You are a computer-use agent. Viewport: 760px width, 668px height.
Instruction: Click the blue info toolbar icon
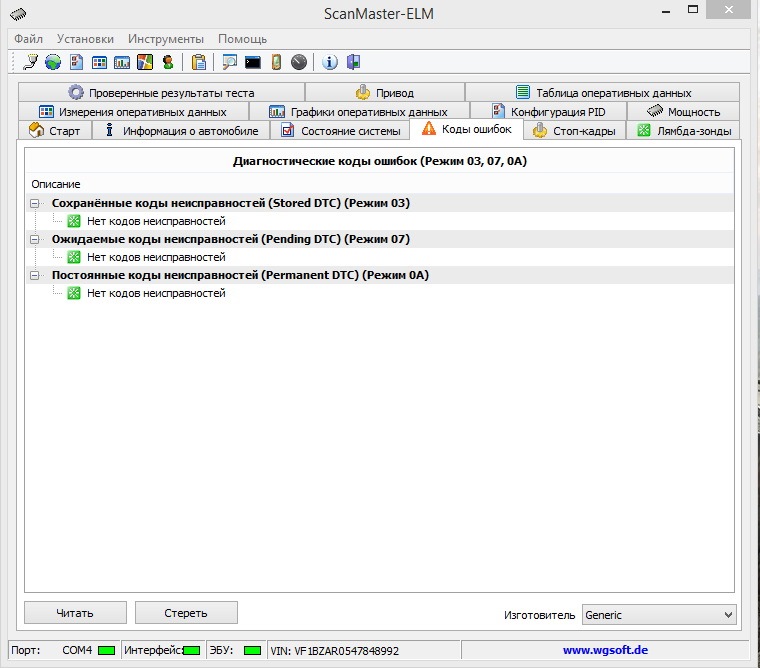click(330, 62)
